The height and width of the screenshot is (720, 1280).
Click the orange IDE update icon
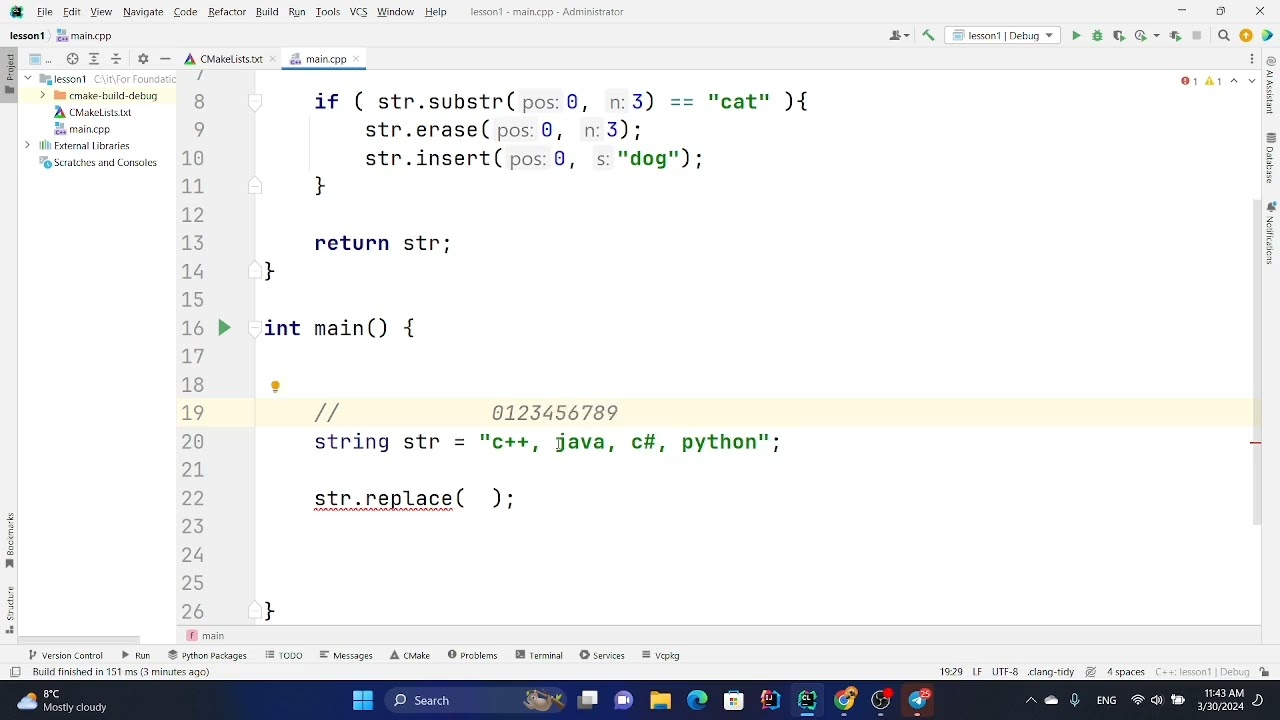[x=1246, y=36]
